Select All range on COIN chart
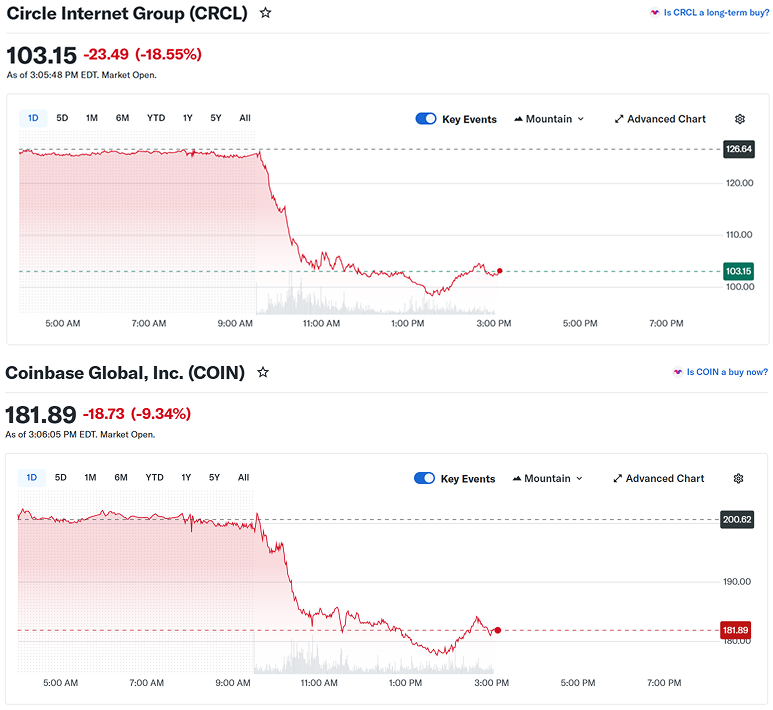Image resolution: width=773 pixels, height=710 pixels. pyautogui.click(x=244, y=477)
